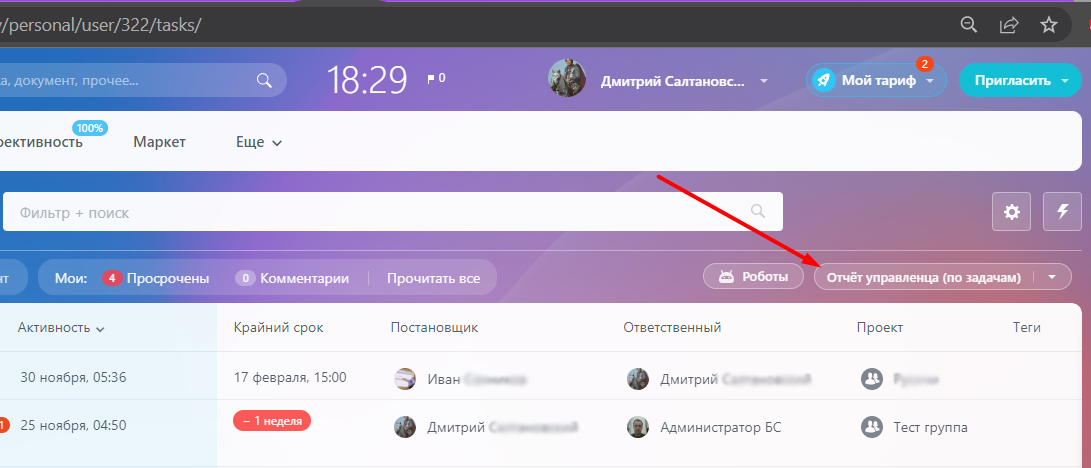The width and height of the screenshot is (1091, 468).
Task: Click the robot icon in Роботы button
Action: tap(726, 276)
